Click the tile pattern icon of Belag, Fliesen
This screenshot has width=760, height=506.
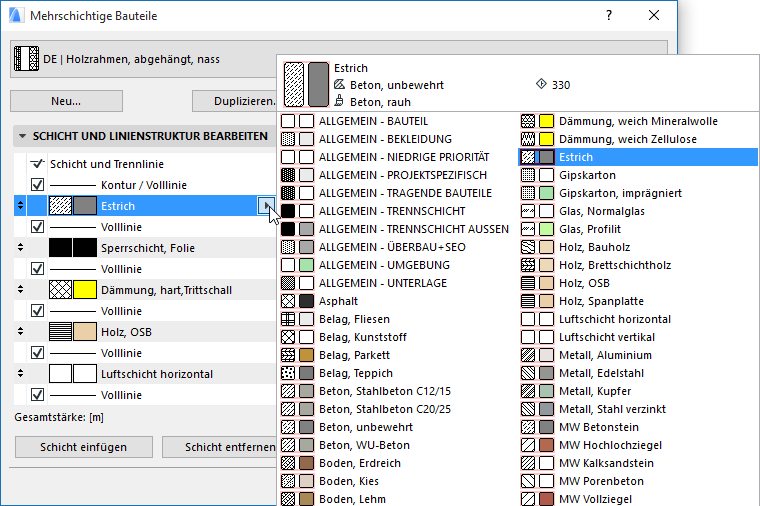pos(288,319)
